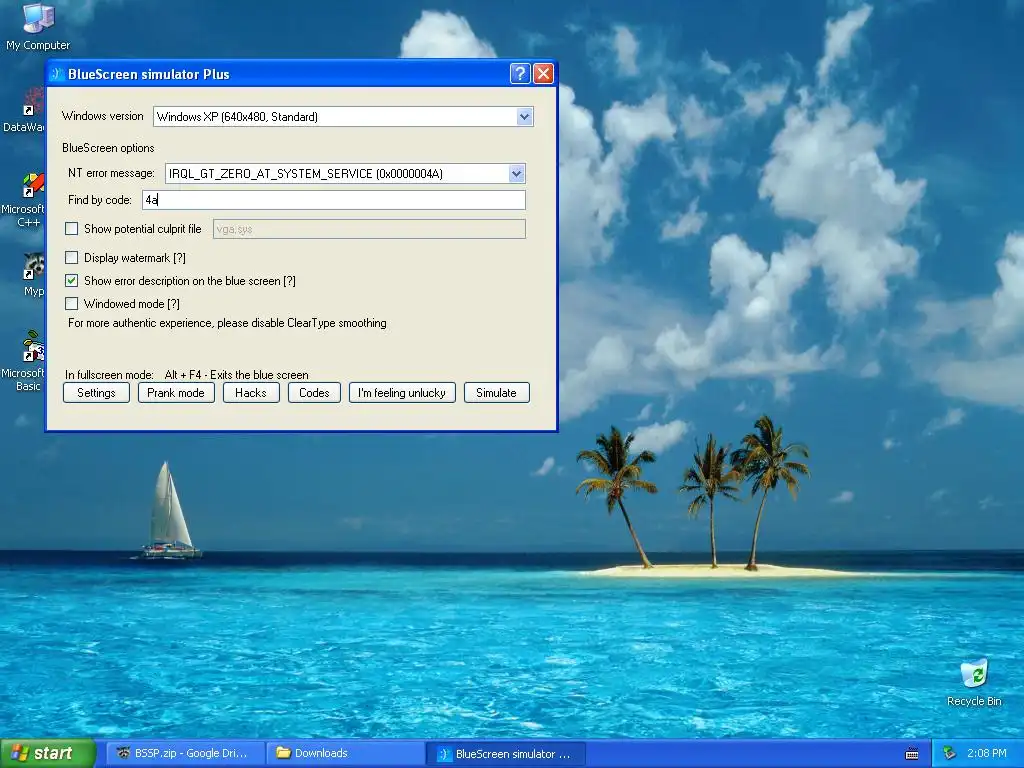
Task: Click the Windows version label
Action: pos(103,116)
